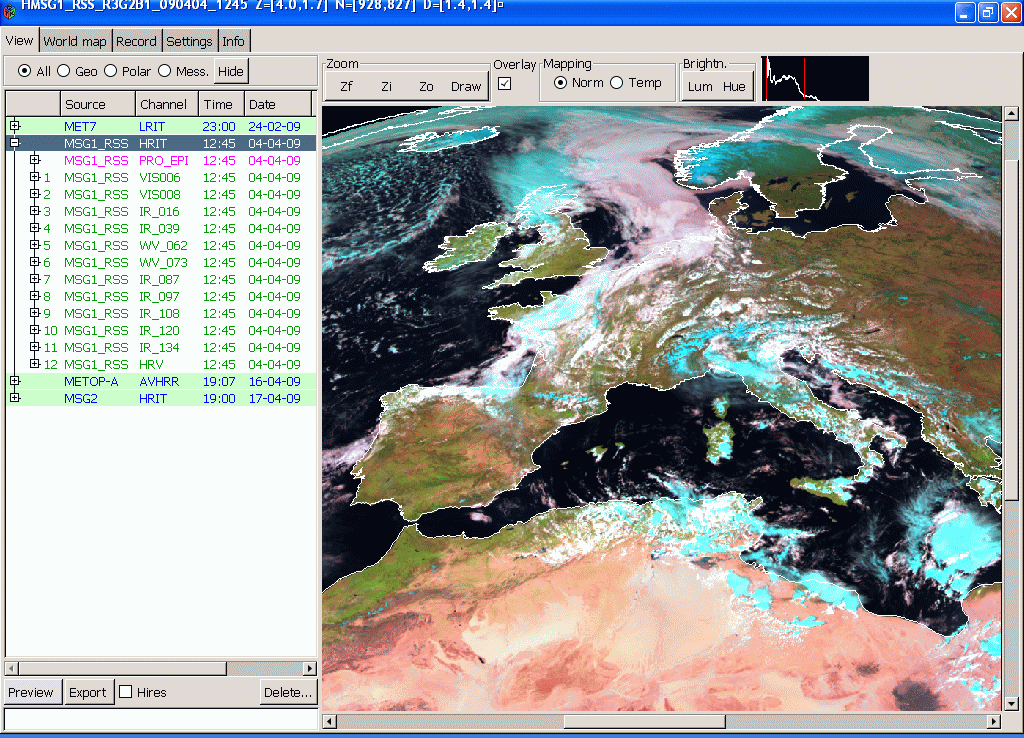The width and height of the screenshot is (1024, 738).
Task: Click the Zi zoom in button
Action: (386, 87)
